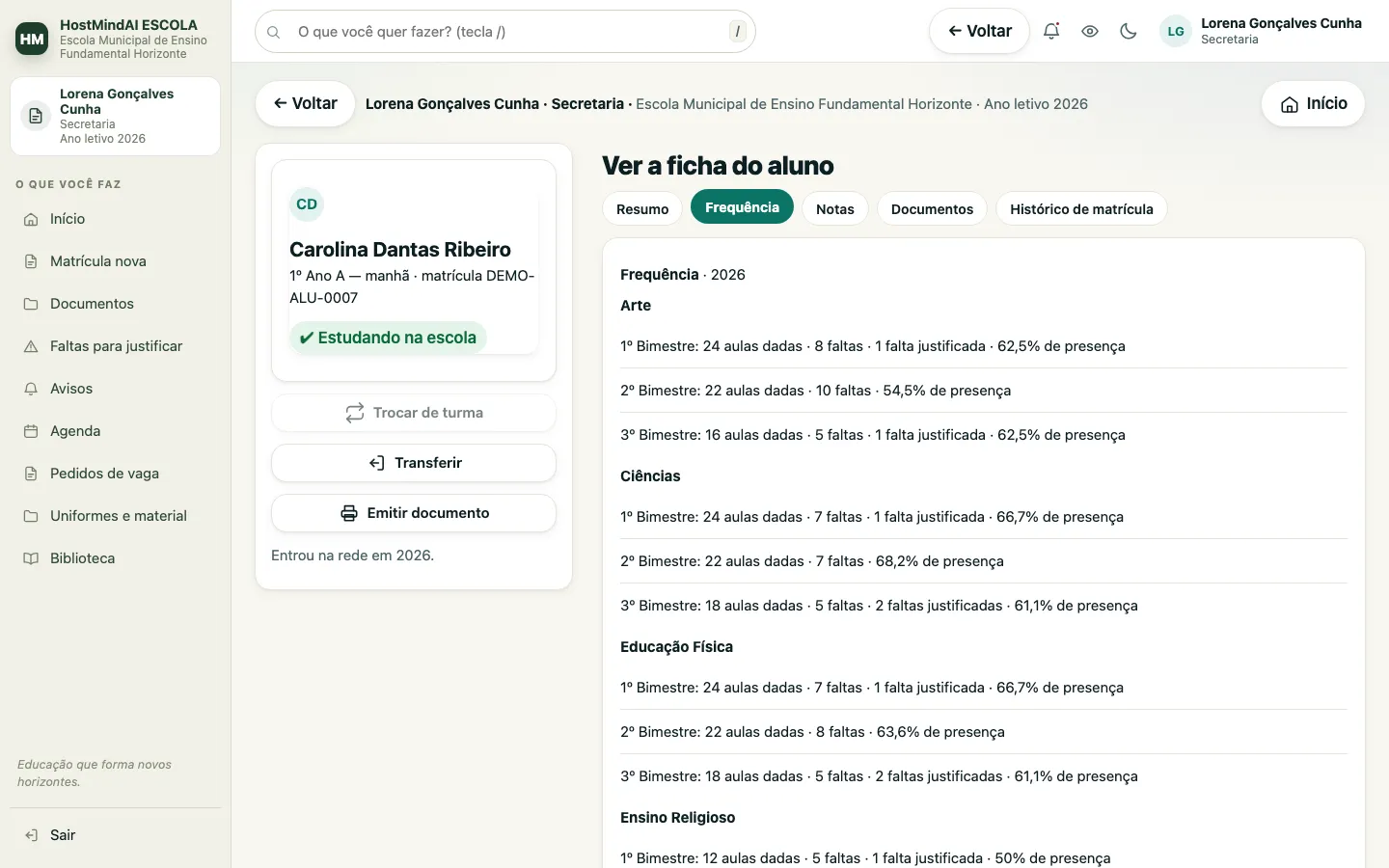
Task: Click Educação Física 1º Bimestre row
Action: pyautogui.click(x=984, y=688)
